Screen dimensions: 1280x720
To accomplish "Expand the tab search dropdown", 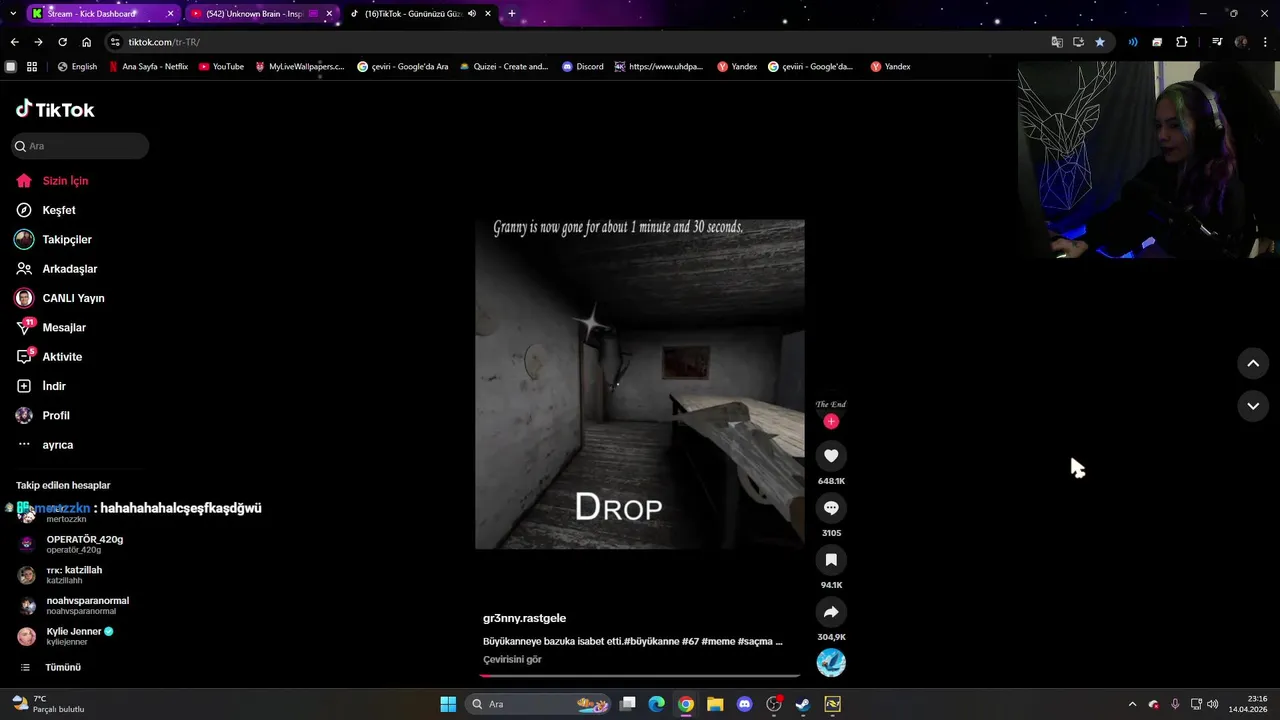I will (x=12, y=14).
